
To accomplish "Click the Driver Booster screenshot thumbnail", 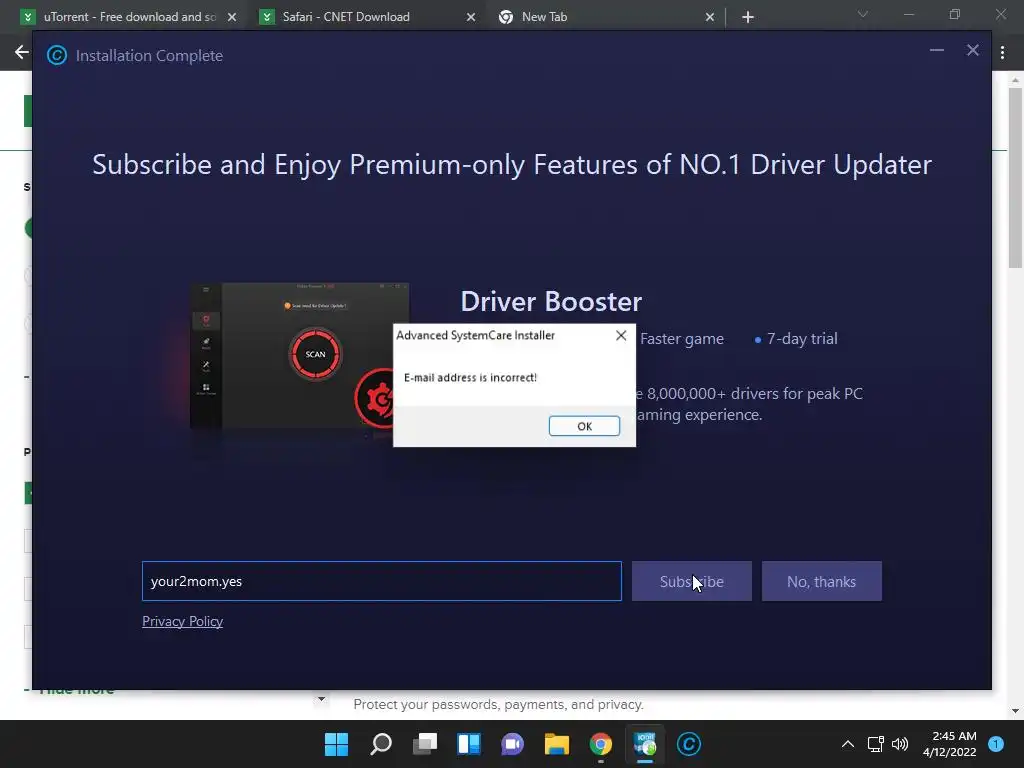I will [300, 356].
